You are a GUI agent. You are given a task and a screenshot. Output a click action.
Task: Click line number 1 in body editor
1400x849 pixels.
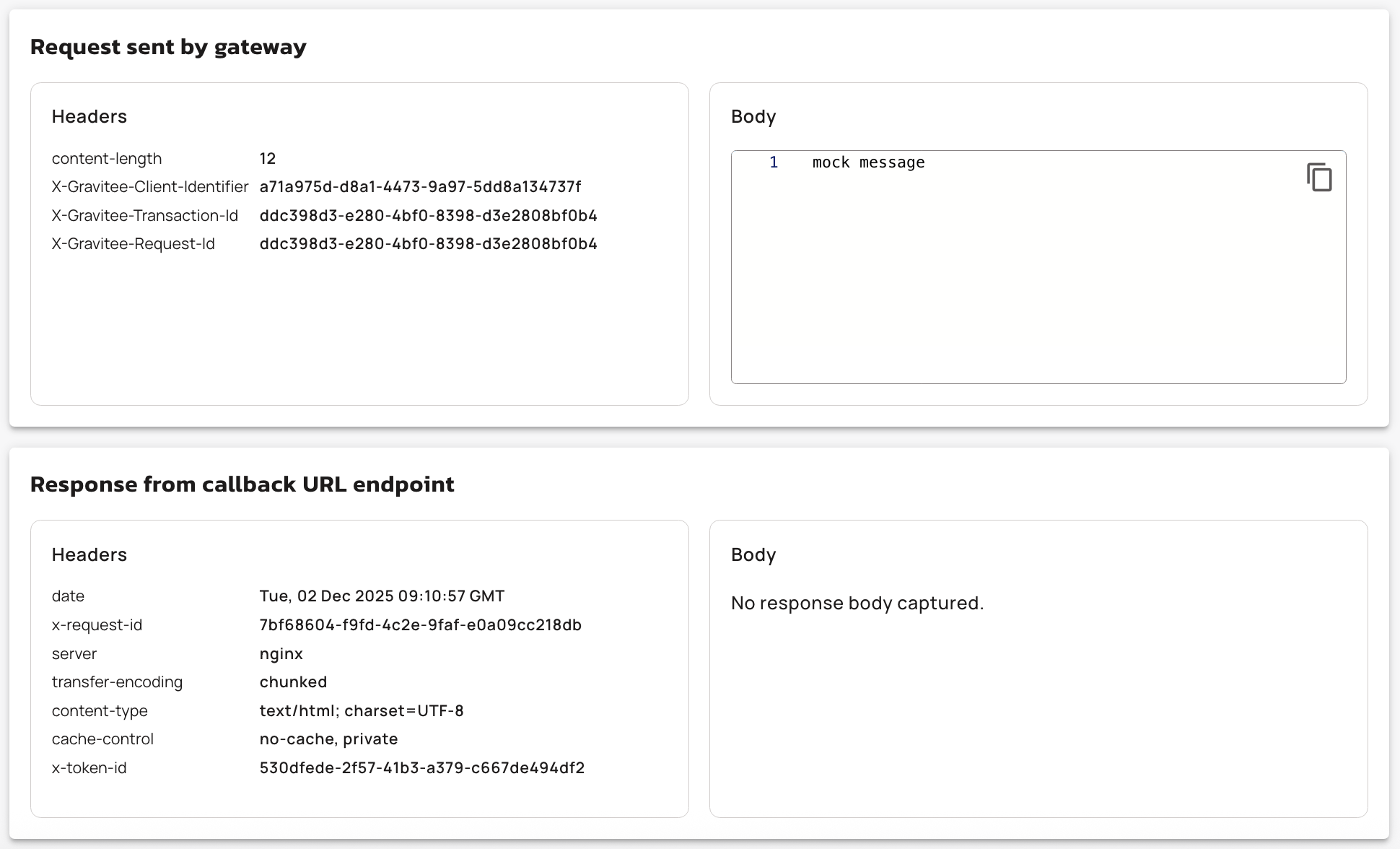coord(774,162)
